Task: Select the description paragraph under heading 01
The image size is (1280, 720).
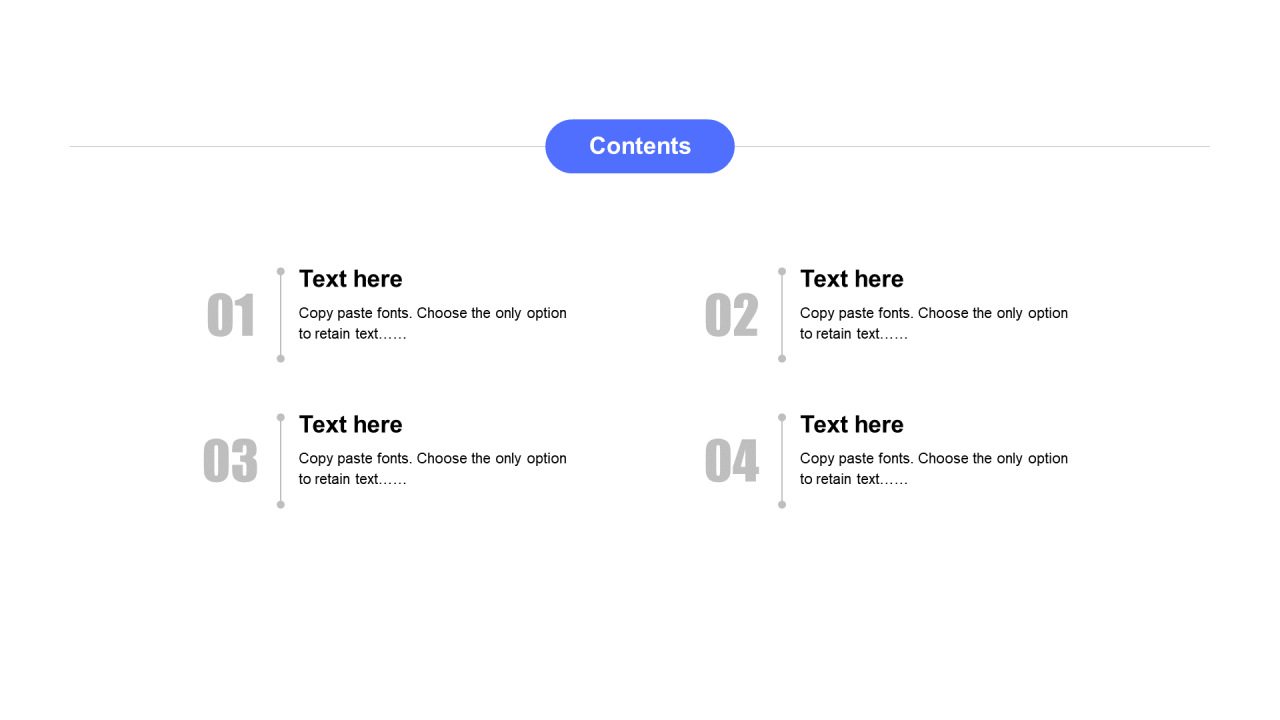Action: click(x=433, y=323)
